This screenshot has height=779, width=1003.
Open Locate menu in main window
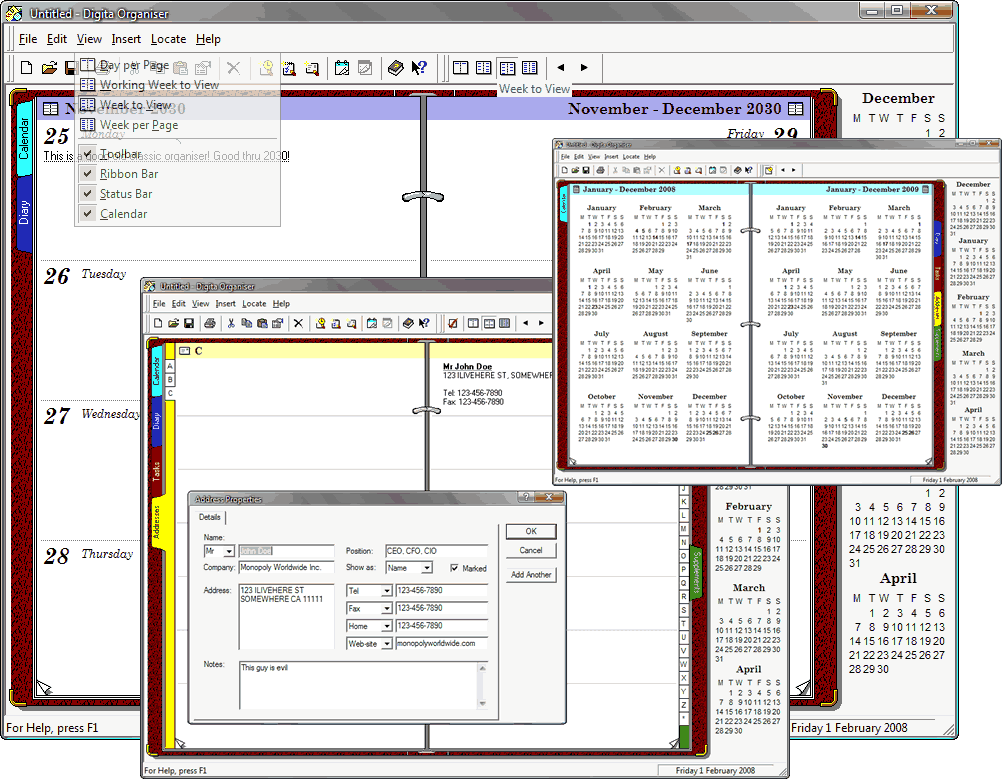[x=168, y=39]
